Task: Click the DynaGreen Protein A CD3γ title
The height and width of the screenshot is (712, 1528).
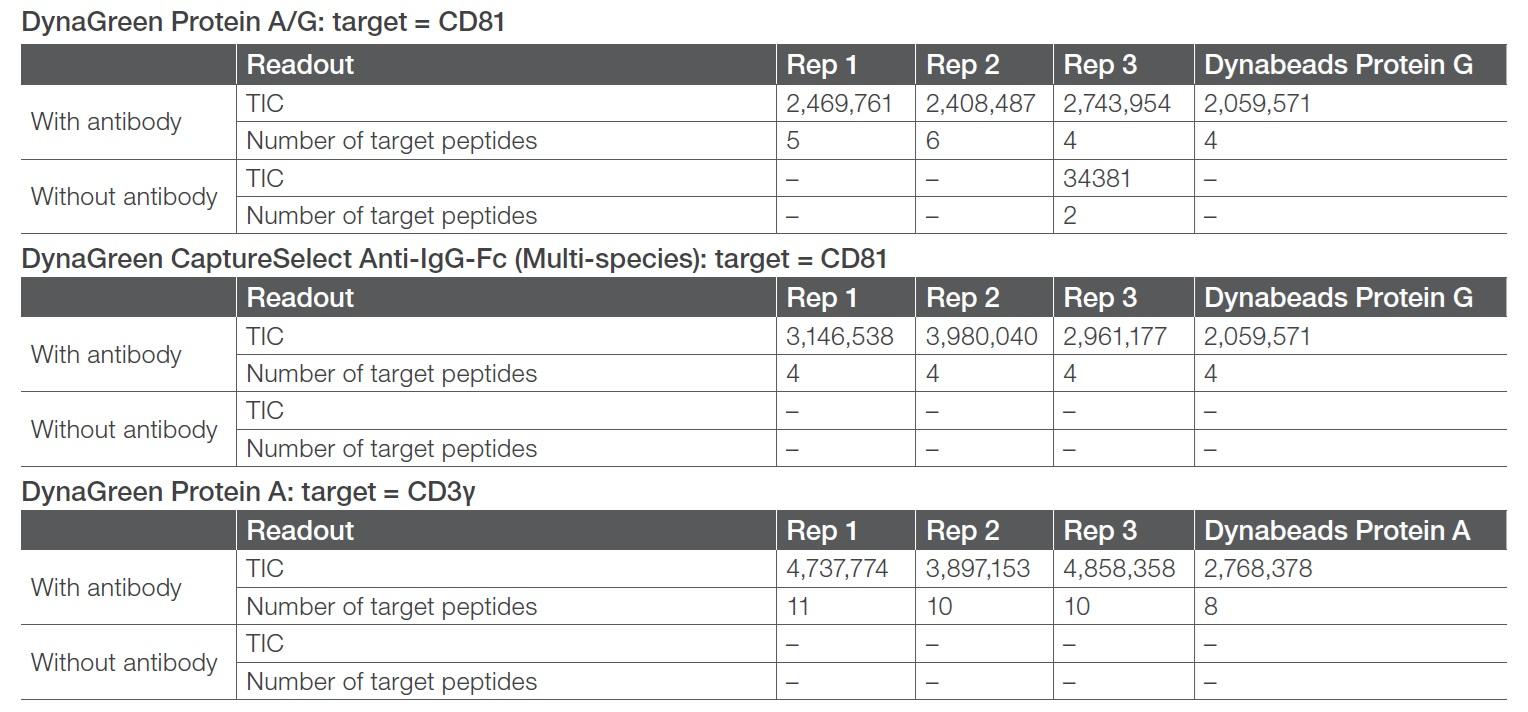Action: pyautogui.click(x=247, y=492)
